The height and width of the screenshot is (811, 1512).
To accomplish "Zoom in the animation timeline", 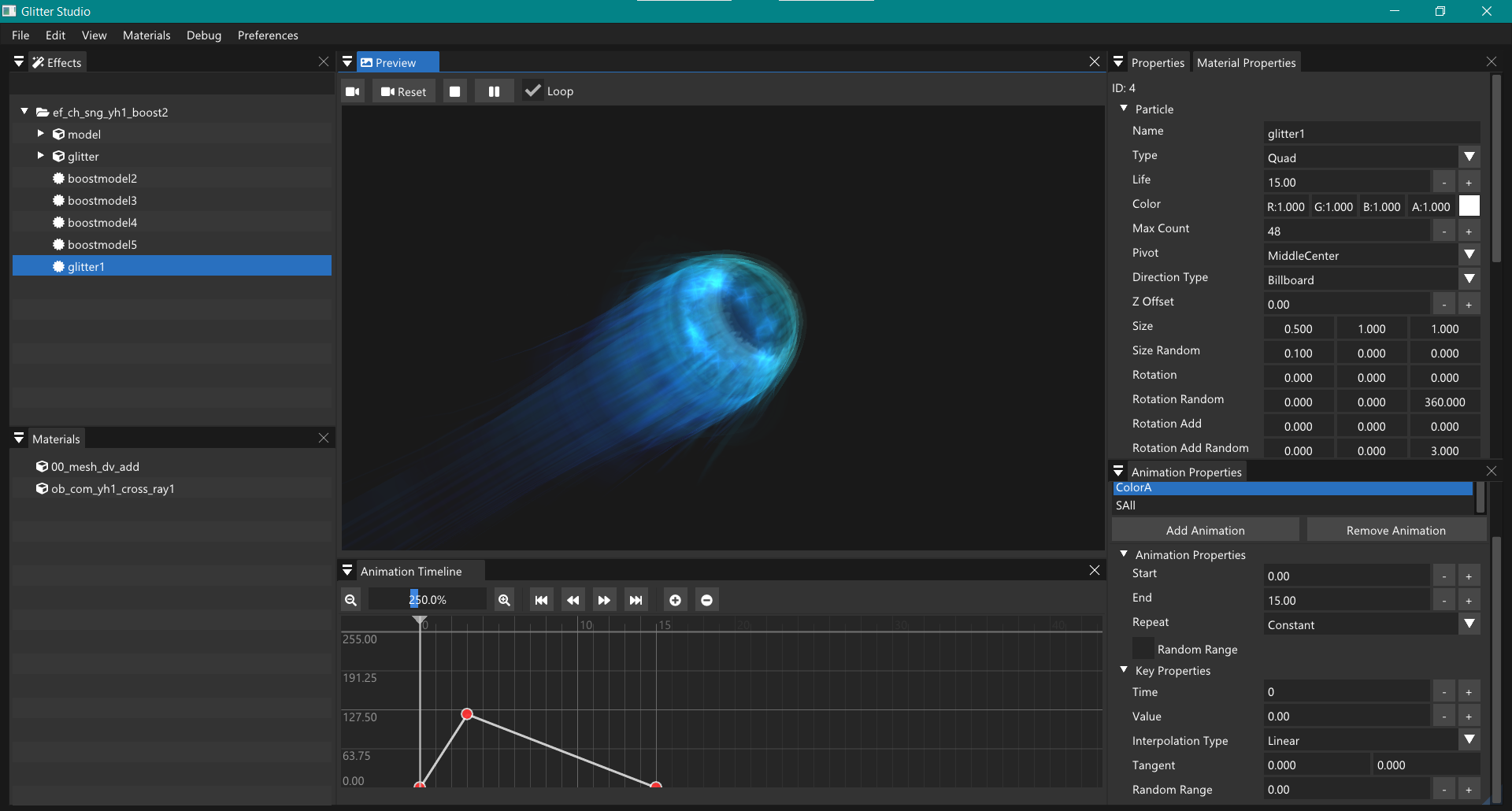I will point(505,600).
